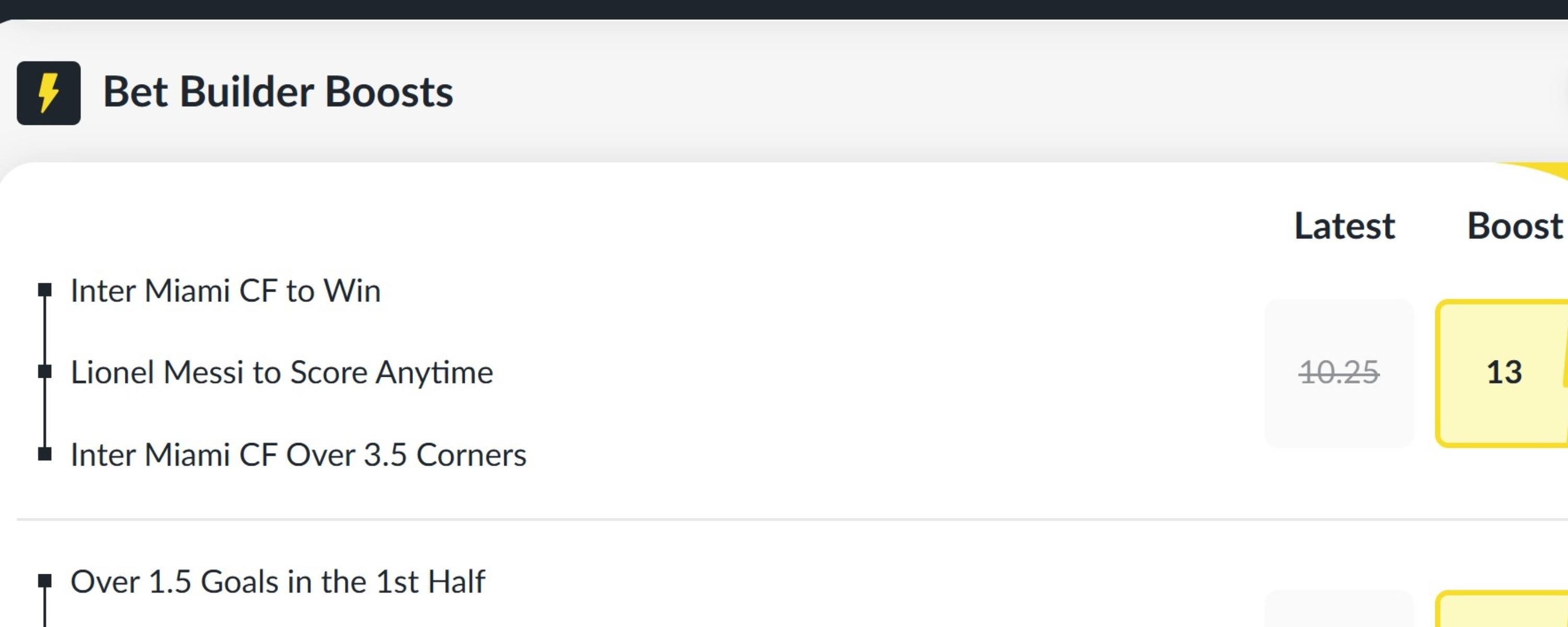1568x627 pixels.
Task: Select Inter Miami CF to Win leg
Action: tap(226, 291)
